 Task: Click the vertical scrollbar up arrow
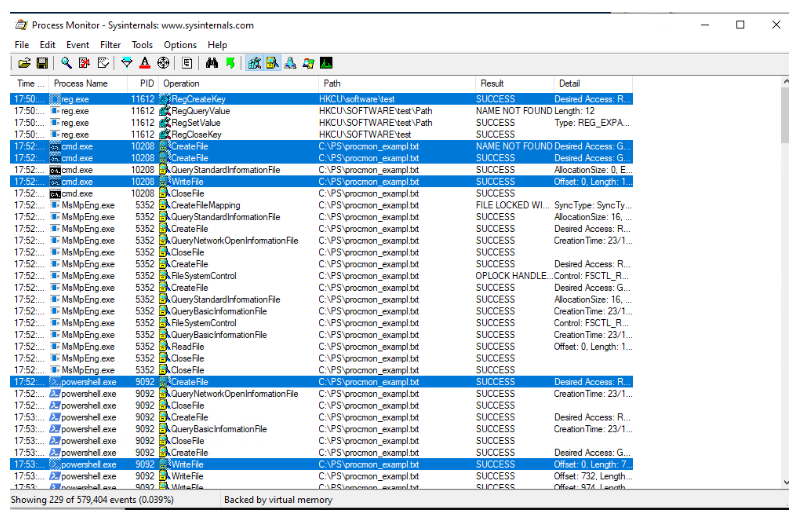click(786, 81)
